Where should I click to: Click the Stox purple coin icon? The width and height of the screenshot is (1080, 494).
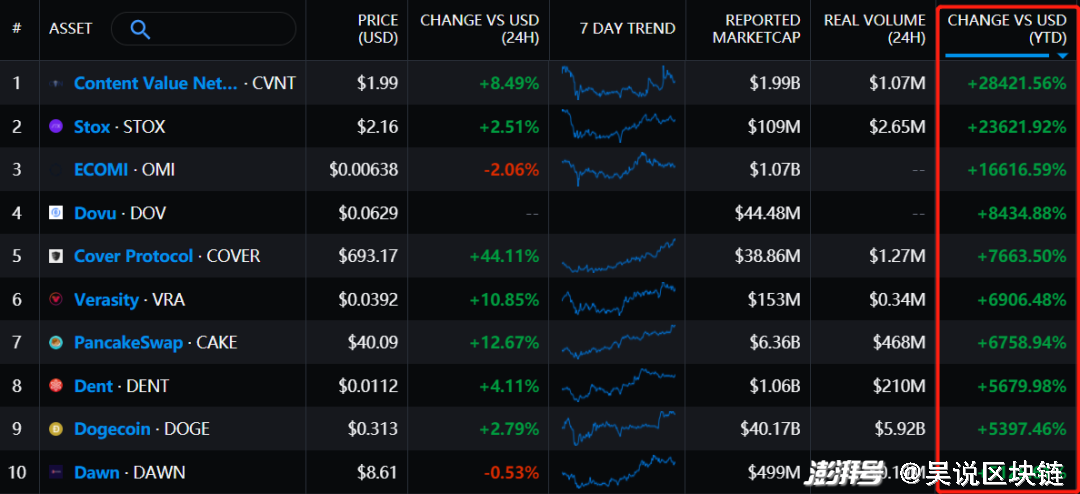coord(57,127)
